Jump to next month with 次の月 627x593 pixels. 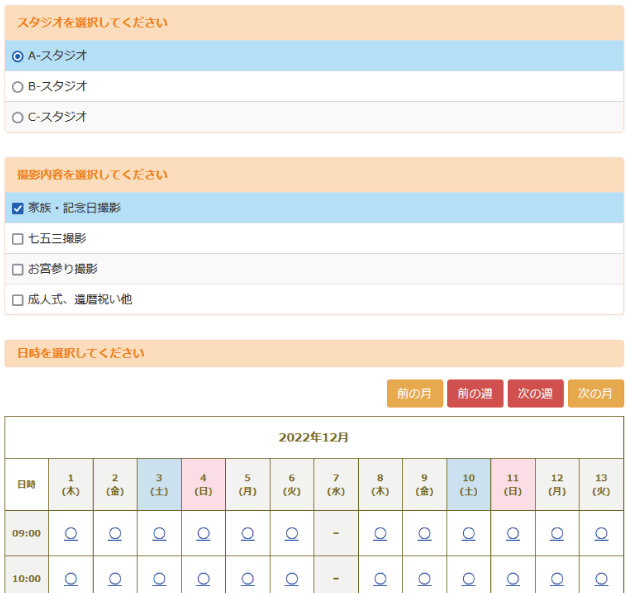(x=595, y=394)
